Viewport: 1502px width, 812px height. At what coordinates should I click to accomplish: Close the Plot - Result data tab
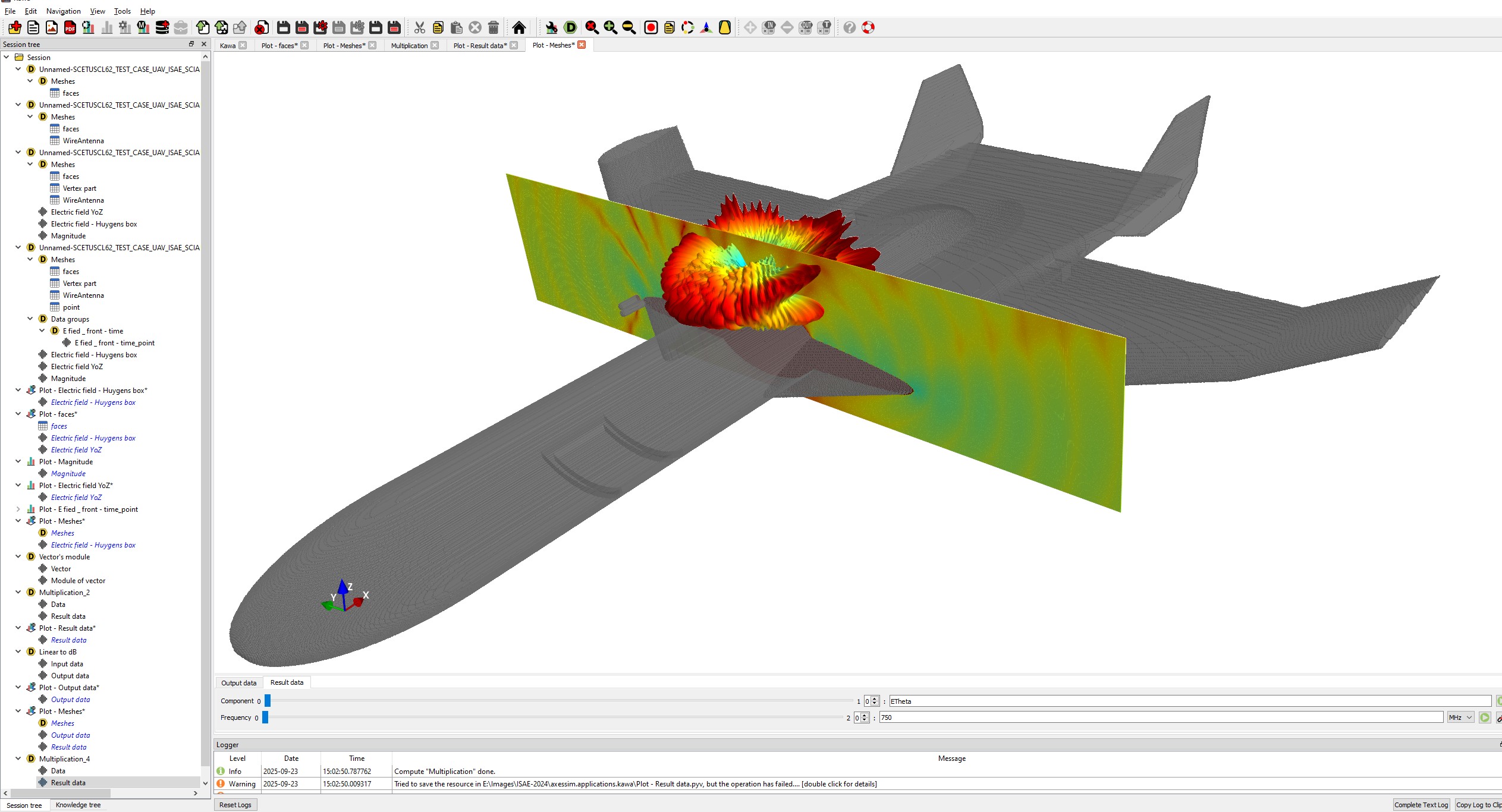click(x=514, y=45)
